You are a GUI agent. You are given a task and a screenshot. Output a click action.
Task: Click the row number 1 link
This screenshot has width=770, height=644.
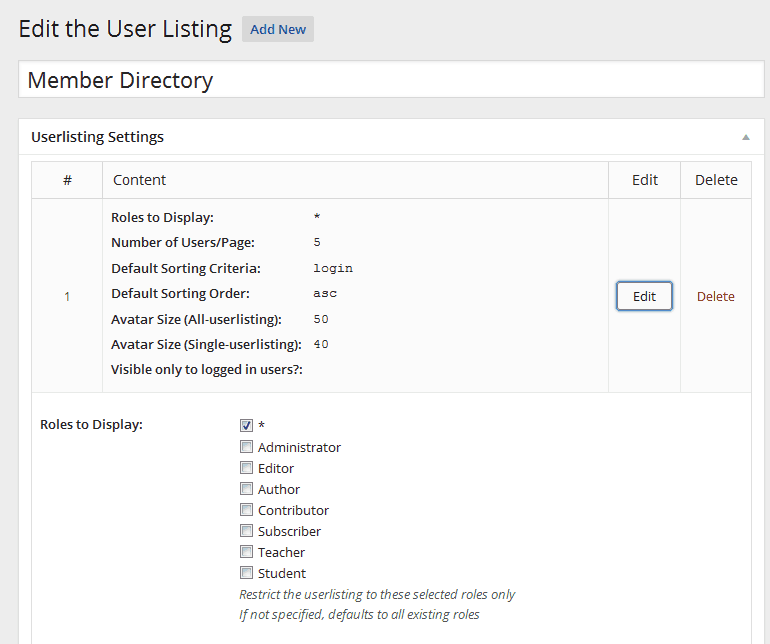pyautogui.click(x=67, y=296)
